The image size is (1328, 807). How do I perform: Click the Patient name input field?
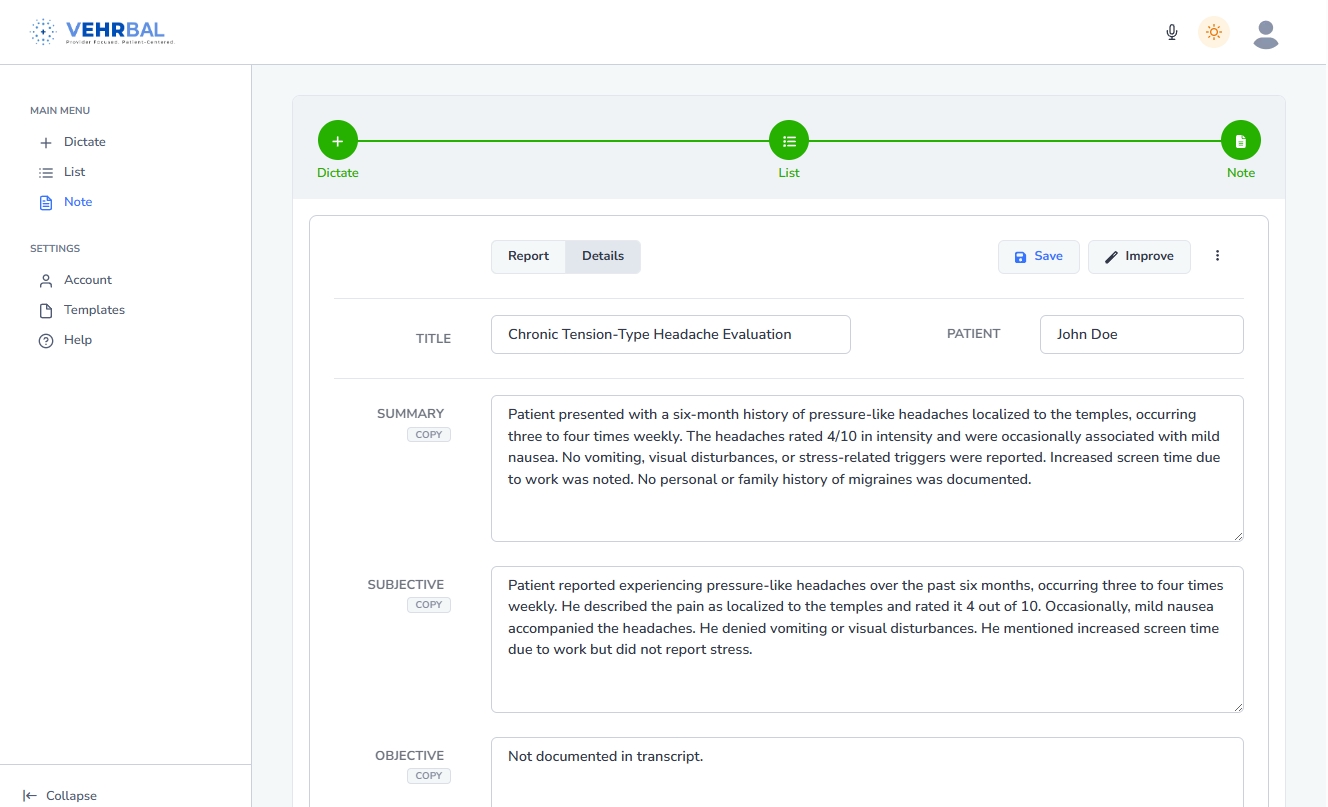(1141, 335)
